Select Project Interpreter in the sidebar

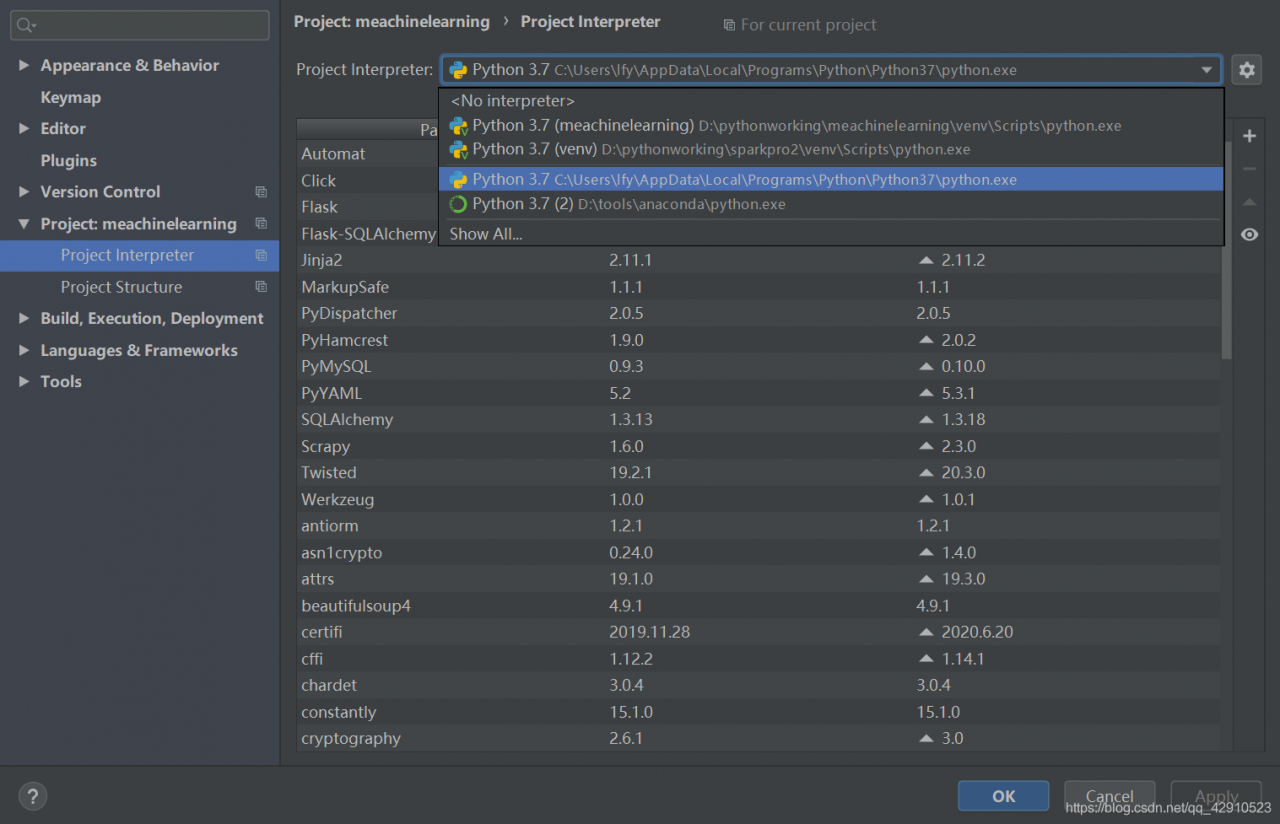(139, 255)
